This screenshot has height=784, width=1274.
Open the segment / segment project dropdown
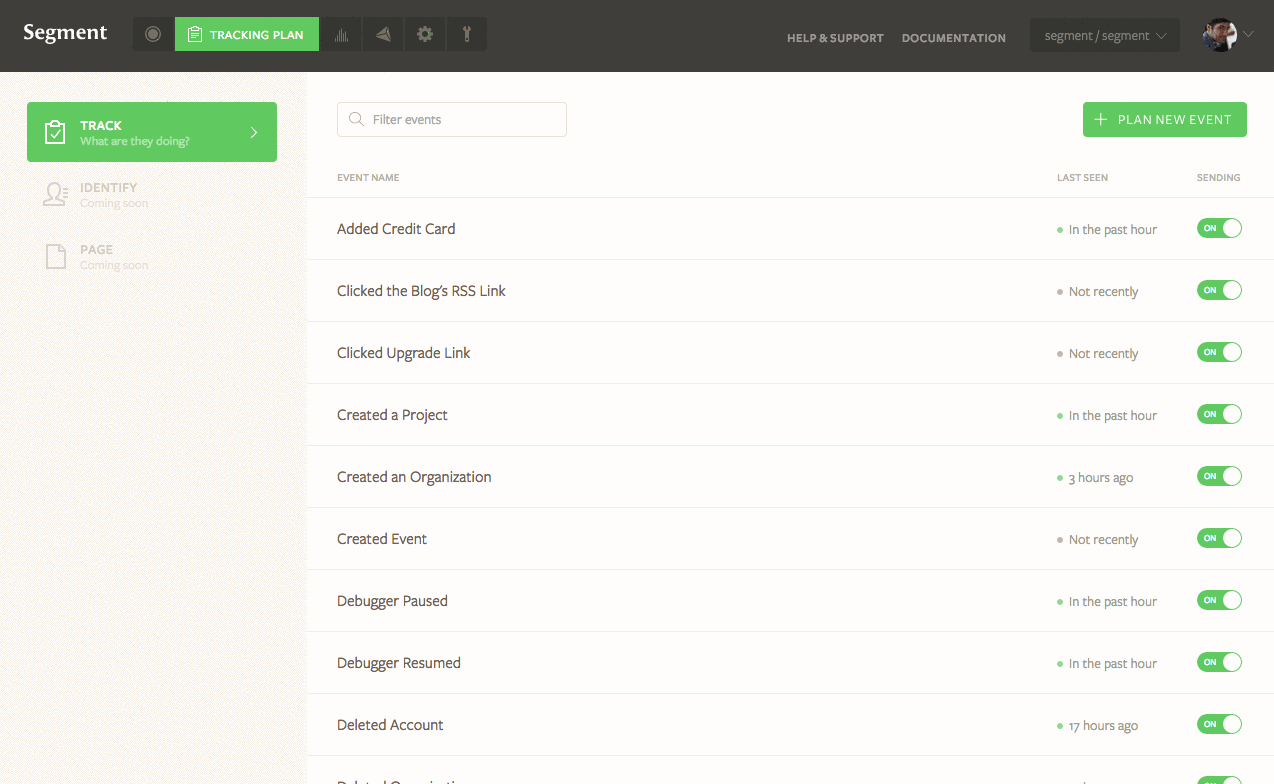tap(1105, 36)
